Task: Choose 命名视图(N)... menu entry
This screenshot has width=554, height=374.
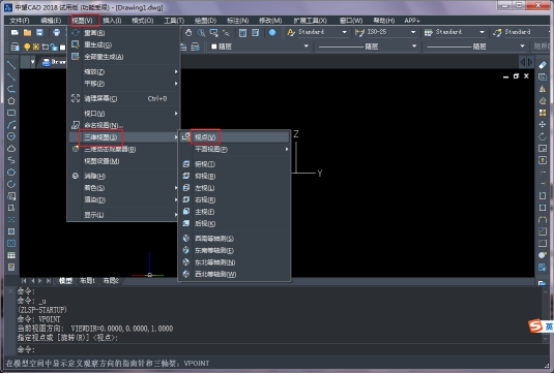Action: [x=124, y=125]
